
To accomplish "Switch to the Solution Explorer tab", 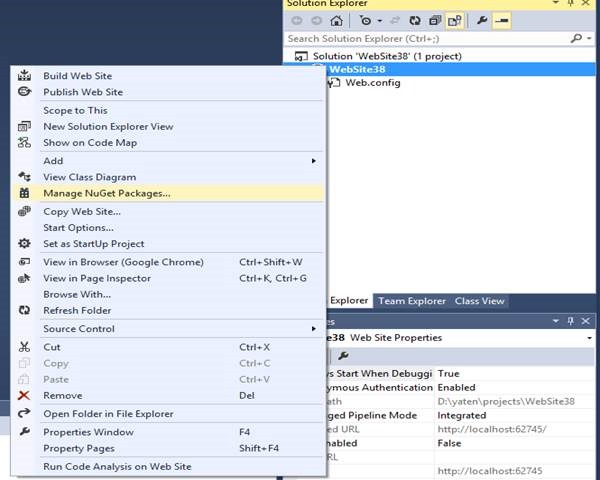I will point(348,300).
